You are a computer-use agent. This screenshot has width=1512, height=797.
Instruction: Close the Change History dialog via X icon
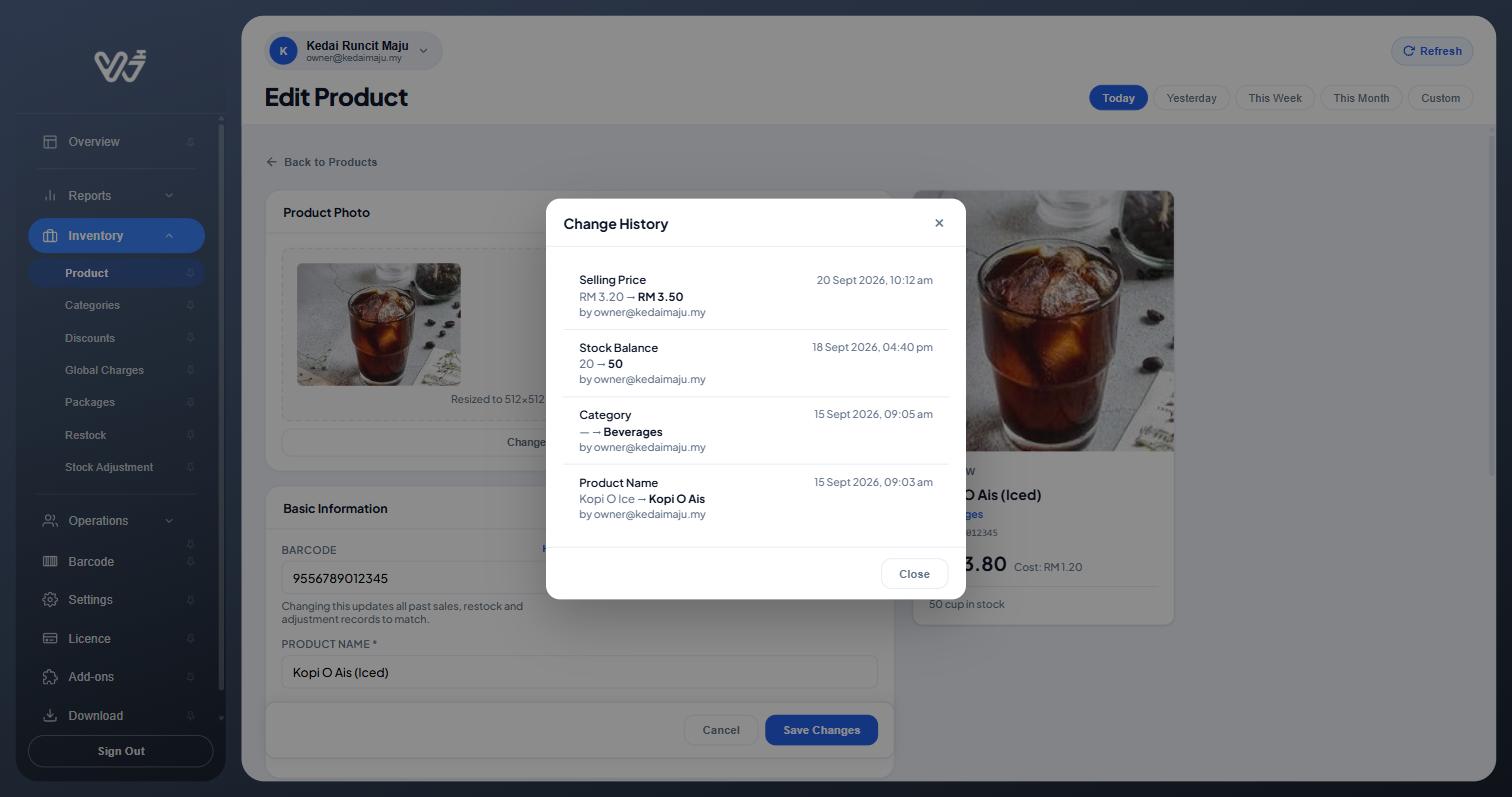click(x=939, y=223)
